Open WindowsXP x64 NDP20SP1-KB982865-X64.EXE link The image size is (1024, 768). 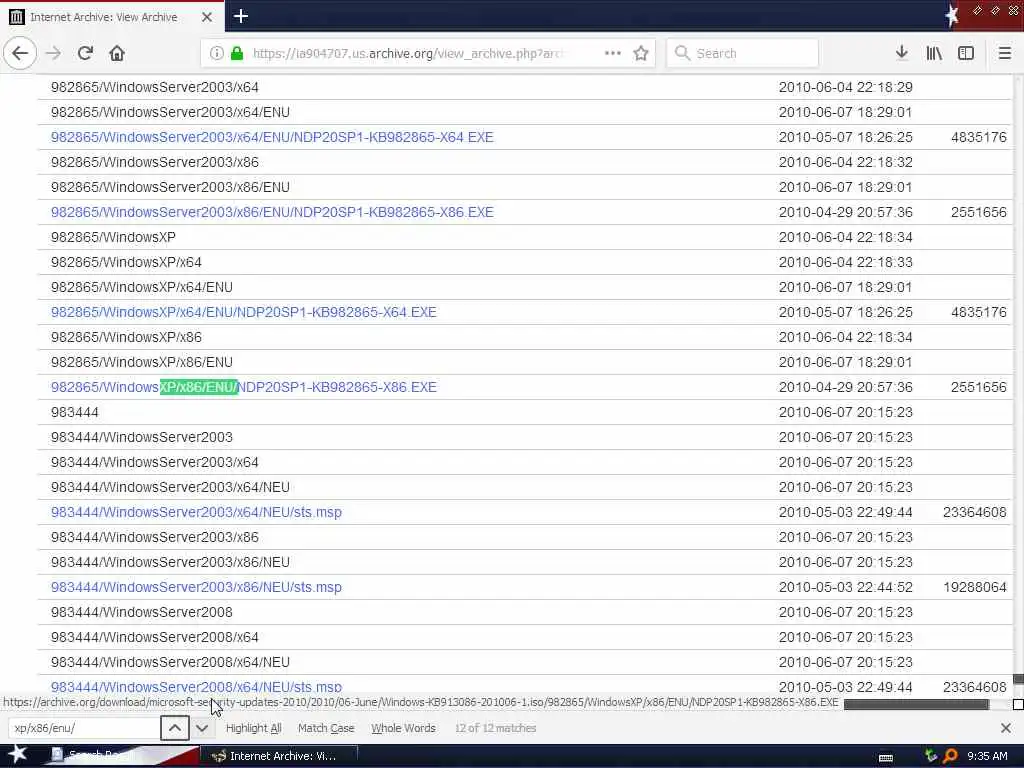click(x=244, y=312)
